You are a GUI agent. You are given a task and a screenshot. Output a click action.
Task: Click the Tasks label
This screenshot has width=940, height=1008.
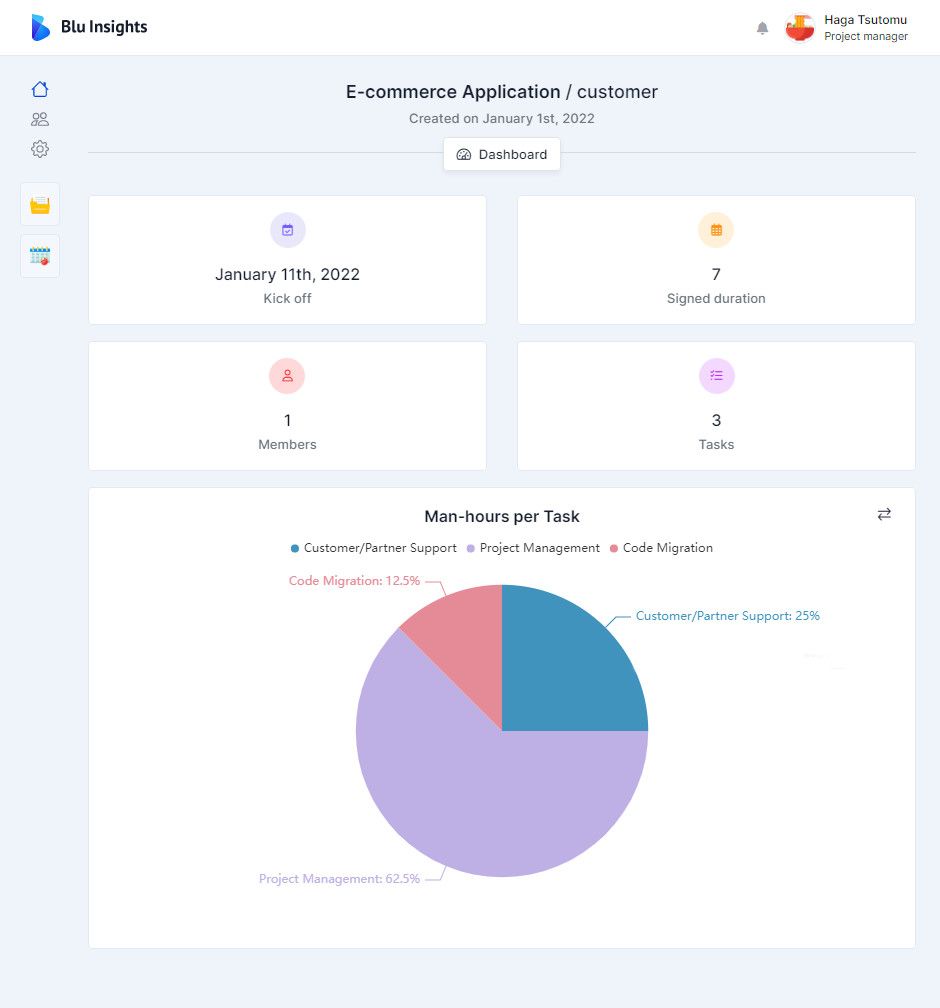pyautogui.click(x=716, y=445)
